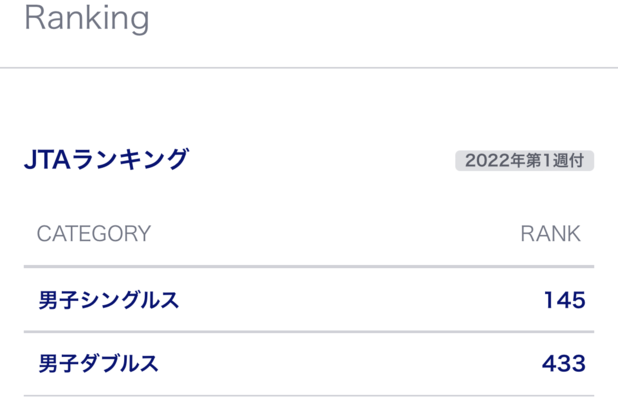Click the singles rank value 145
This screenshot has height=417, width=618.
click(x=564, y=300)
